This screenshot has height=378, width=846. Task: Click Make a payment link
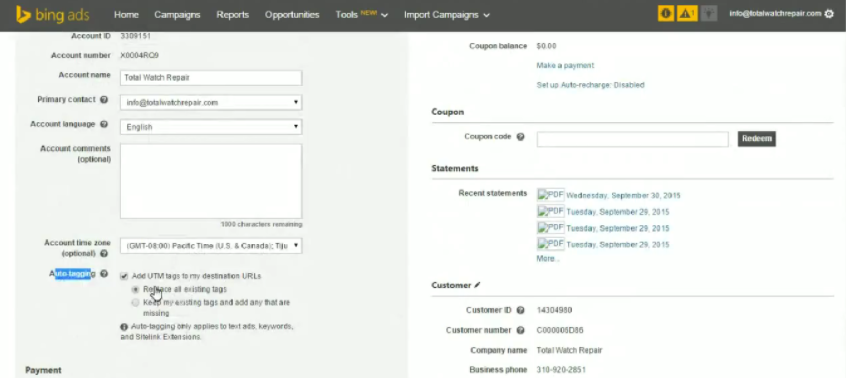point(565,65)
